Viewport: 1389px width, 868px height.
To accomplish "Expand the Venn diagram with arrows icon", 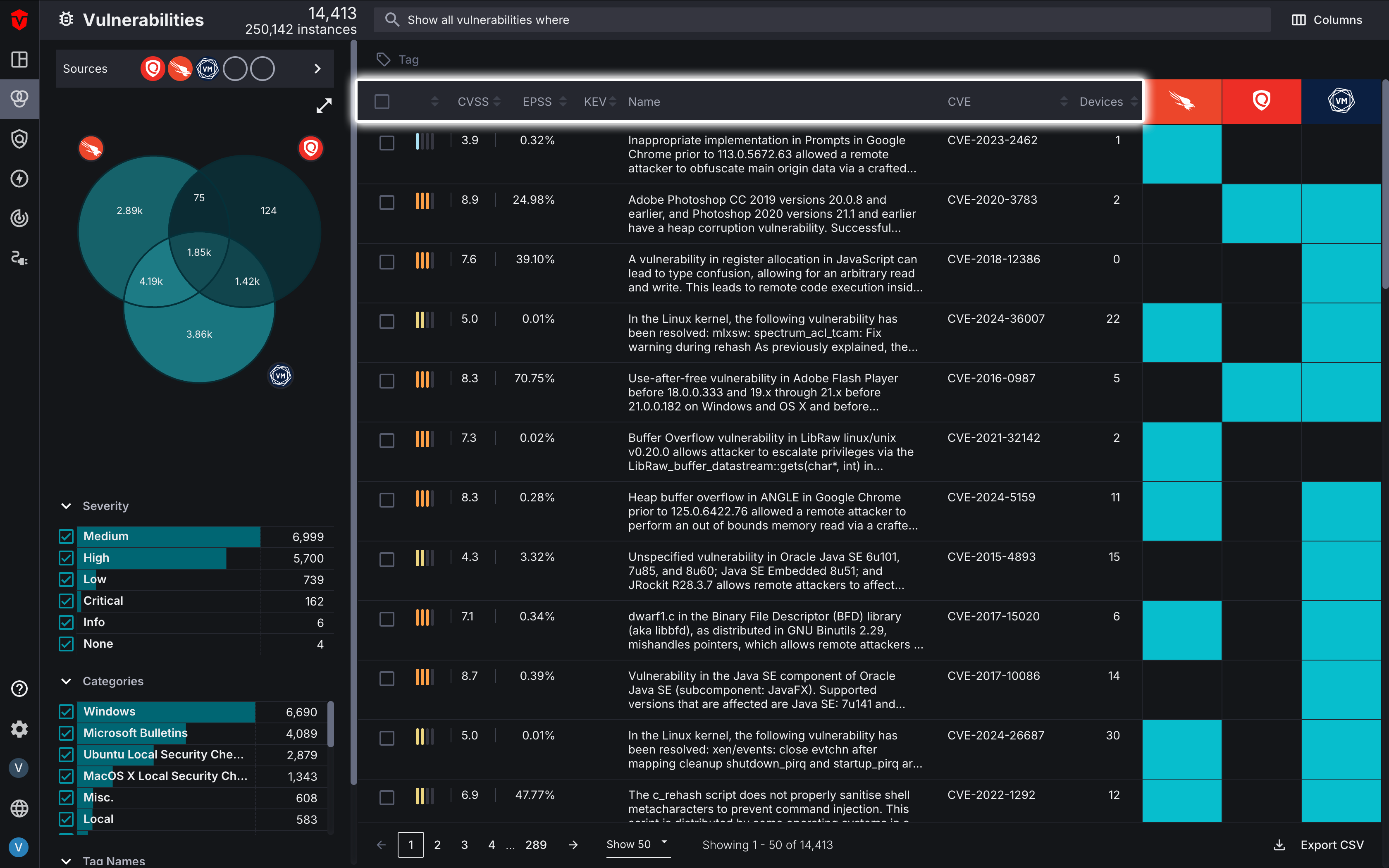I will 324,106.
